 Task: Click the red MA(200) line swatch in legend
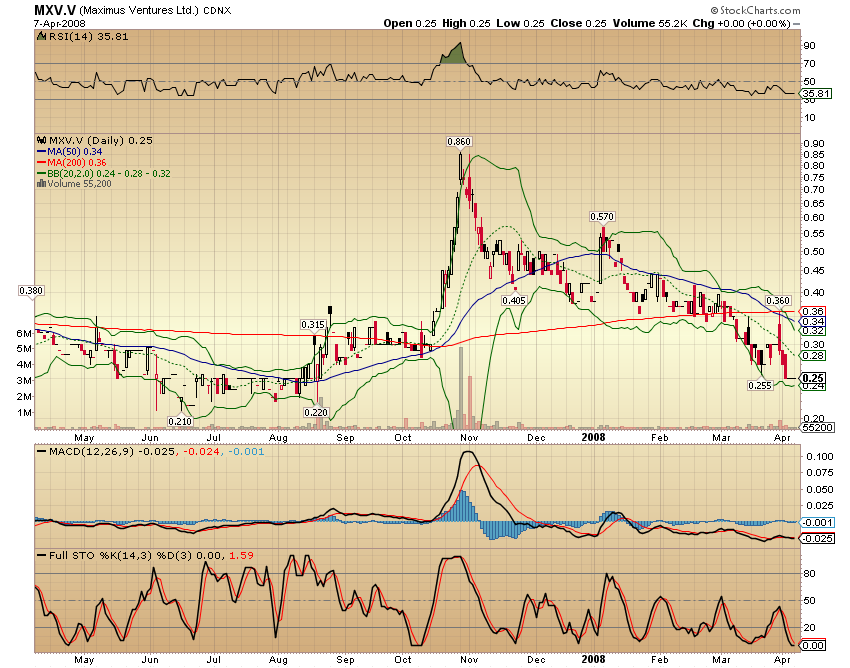click(x=42, y=163)
